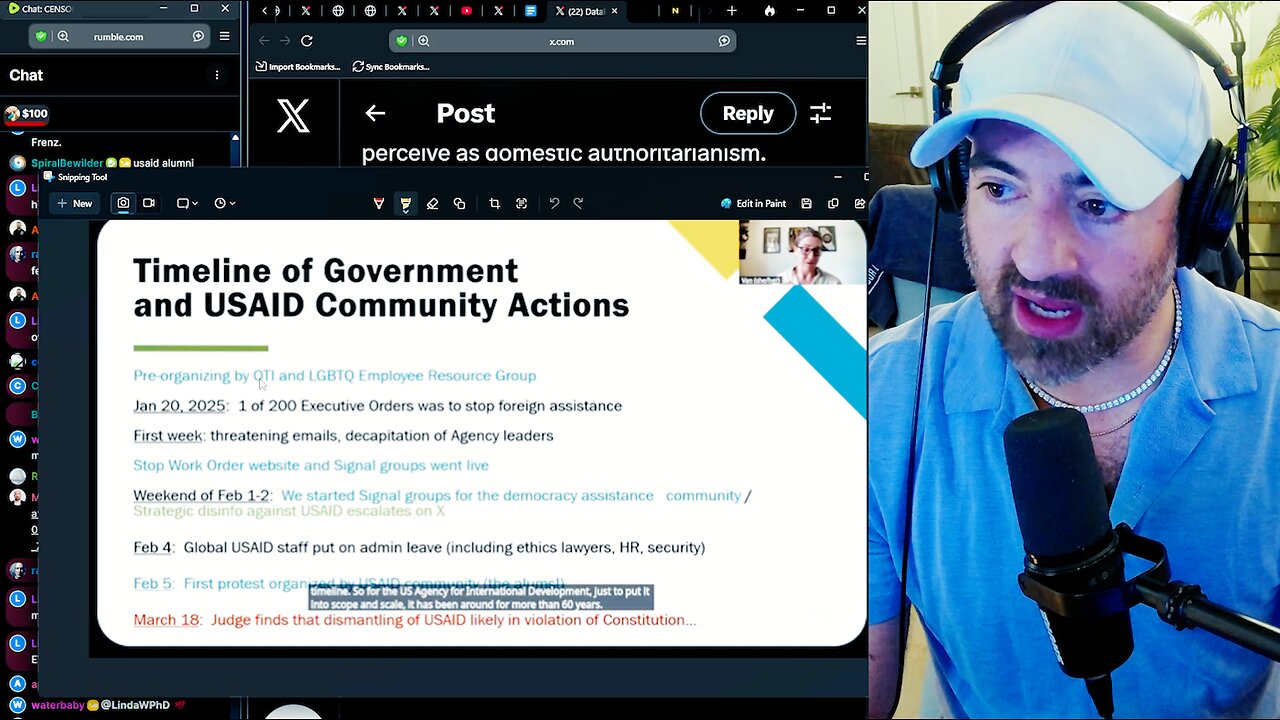Click the 'Weekend of Feb 1-2' text

tap(201, 495)
